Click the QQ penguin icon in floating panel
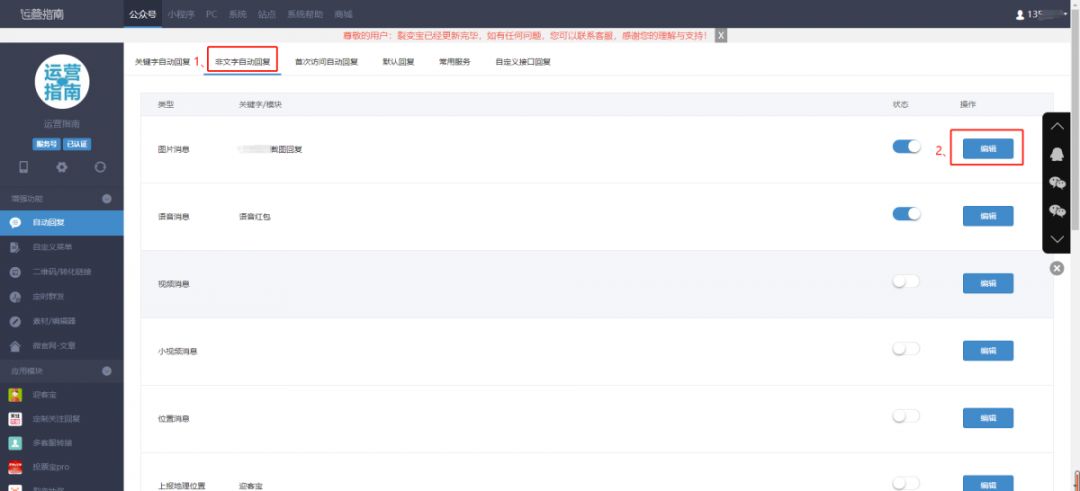 [1057, 155]
